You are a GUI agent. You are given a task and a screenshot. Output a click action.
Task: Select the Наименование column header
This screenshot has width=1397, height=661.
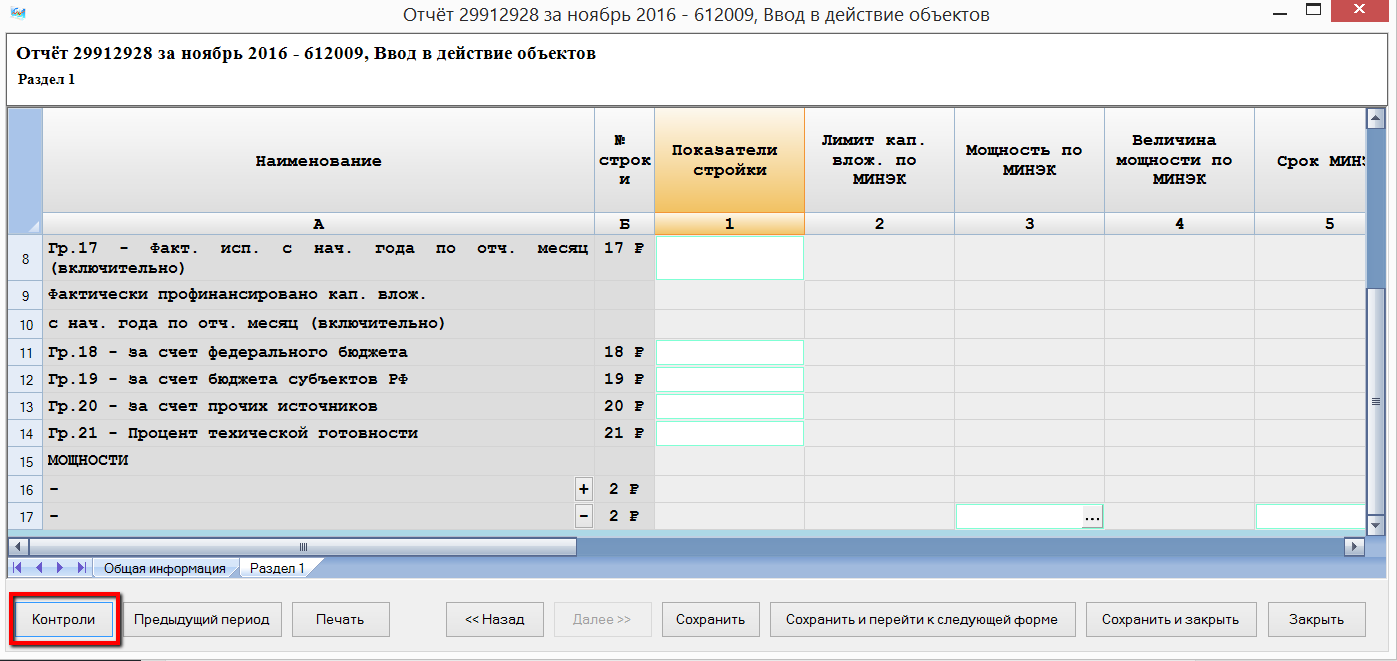(x=319, y=160)
